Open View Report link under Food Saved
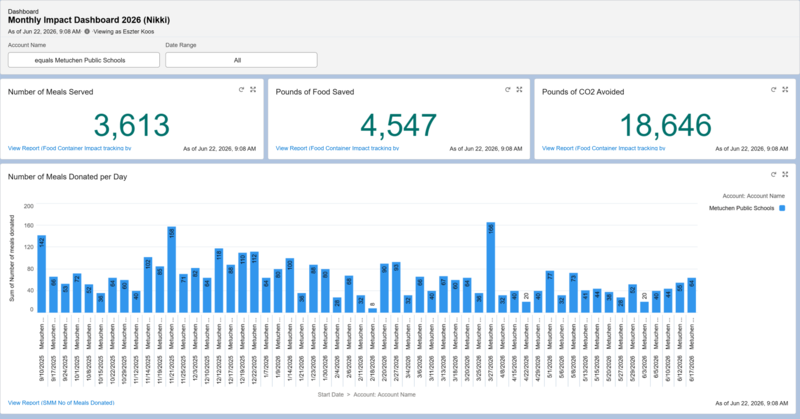 tap(337, 148)
